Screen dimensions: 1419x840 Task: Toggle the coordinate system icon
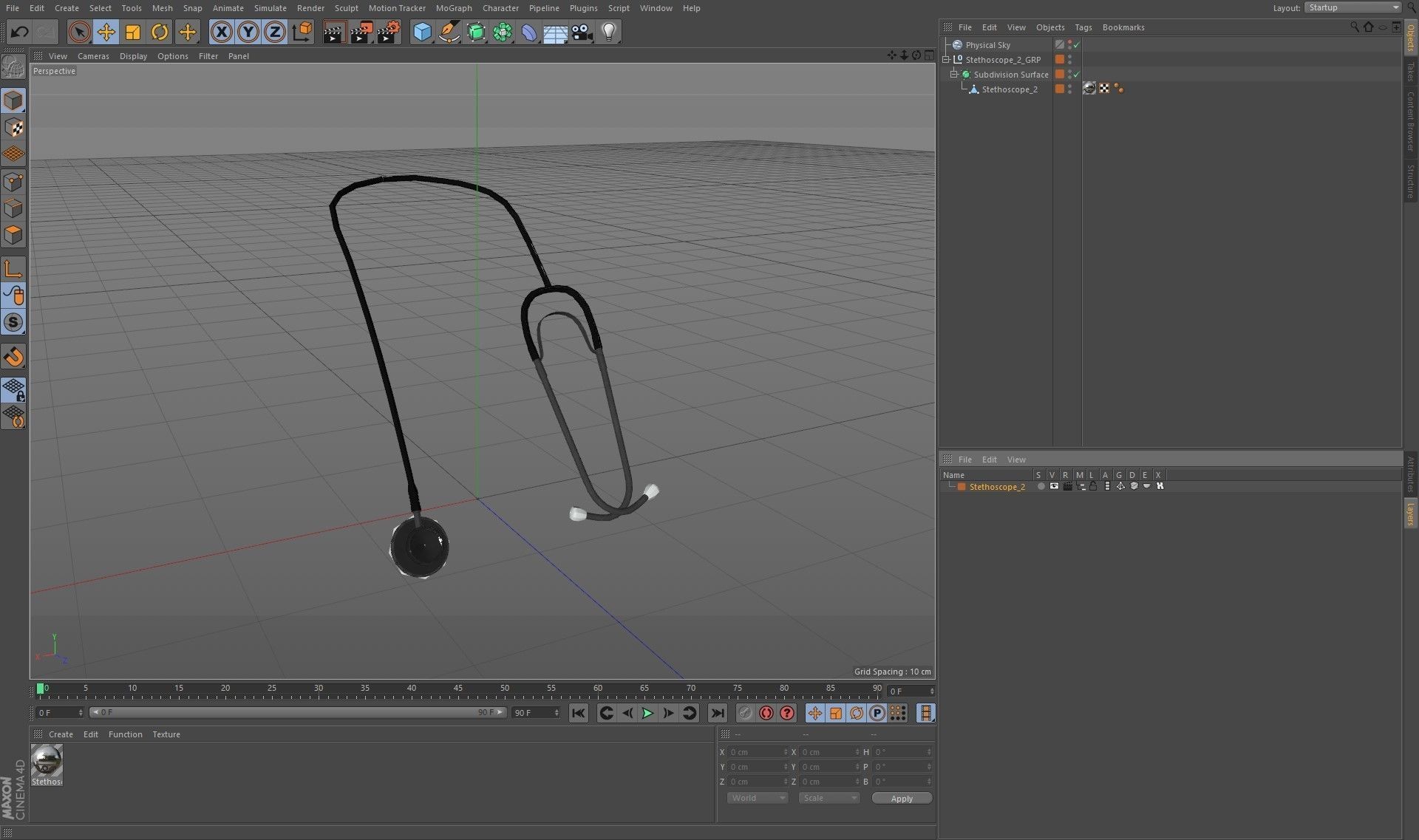[302, 32]
